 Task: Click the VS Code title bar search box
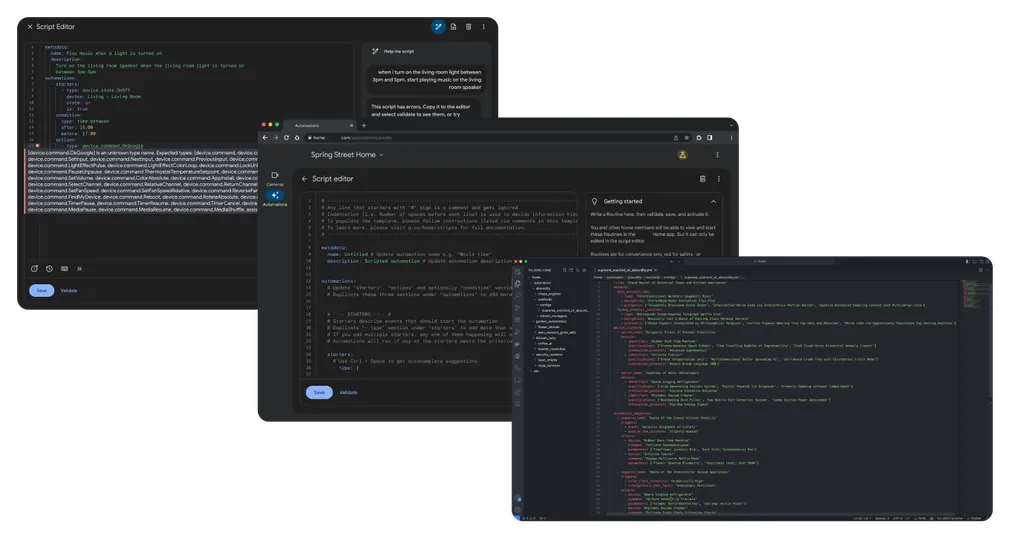[760, 261]
